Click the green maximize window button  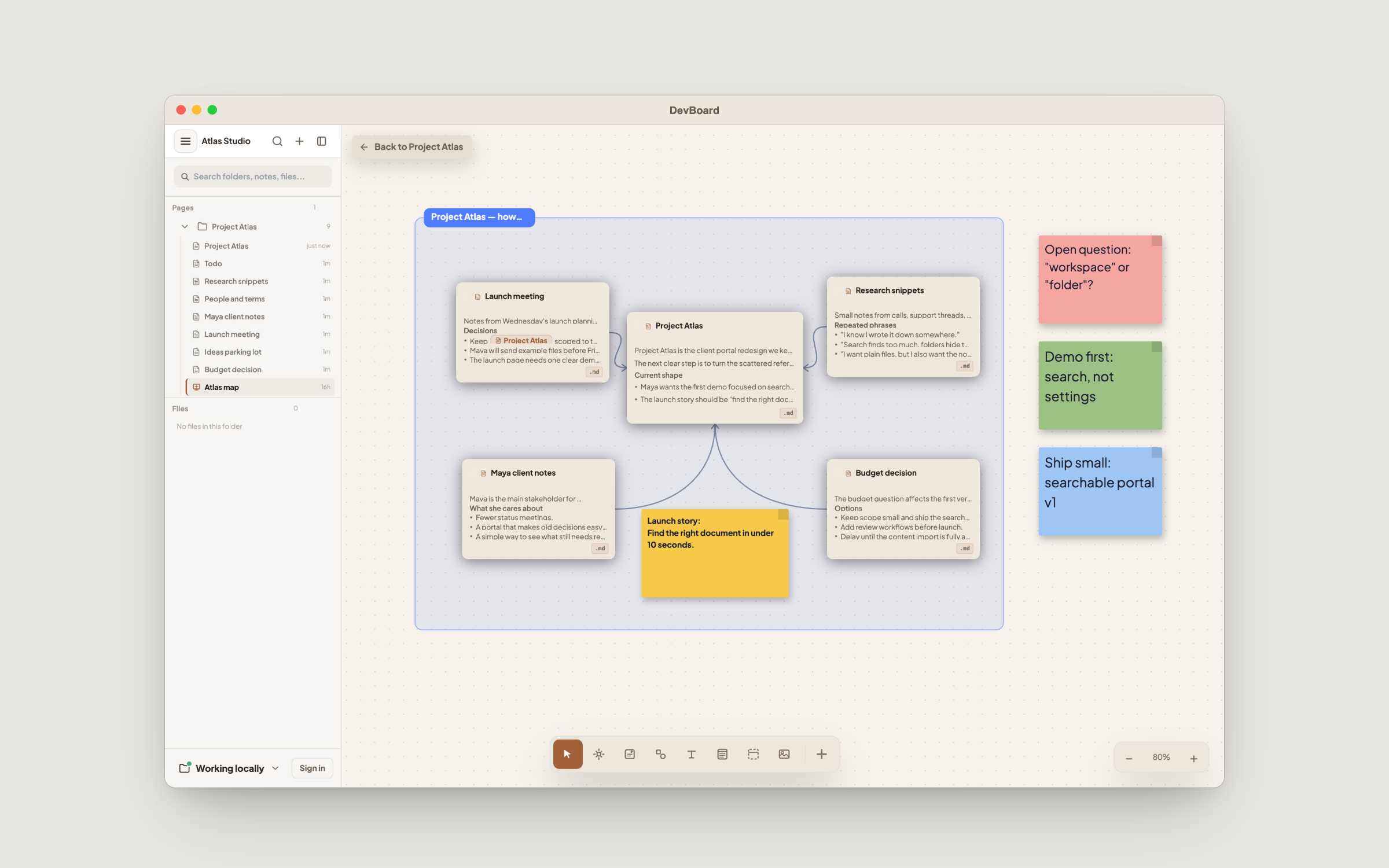coord(212,110)
